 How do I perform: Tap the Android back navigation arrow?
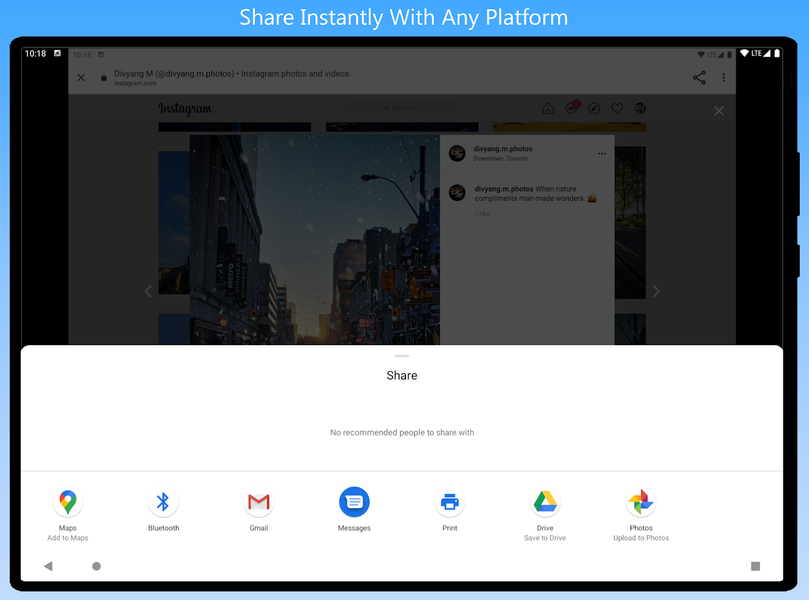48,566
